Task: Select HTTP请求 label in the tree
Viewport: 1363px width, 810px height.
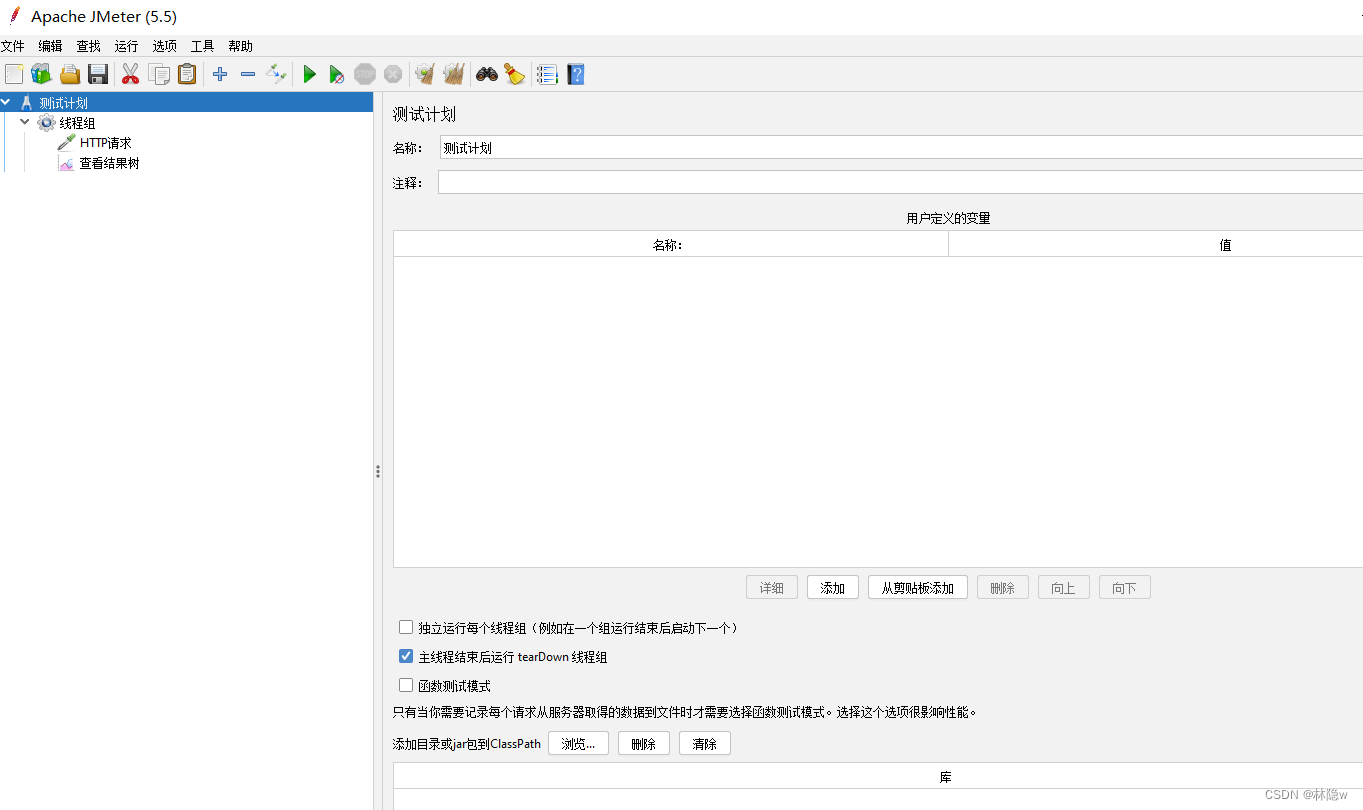Action: coord(105,143)
